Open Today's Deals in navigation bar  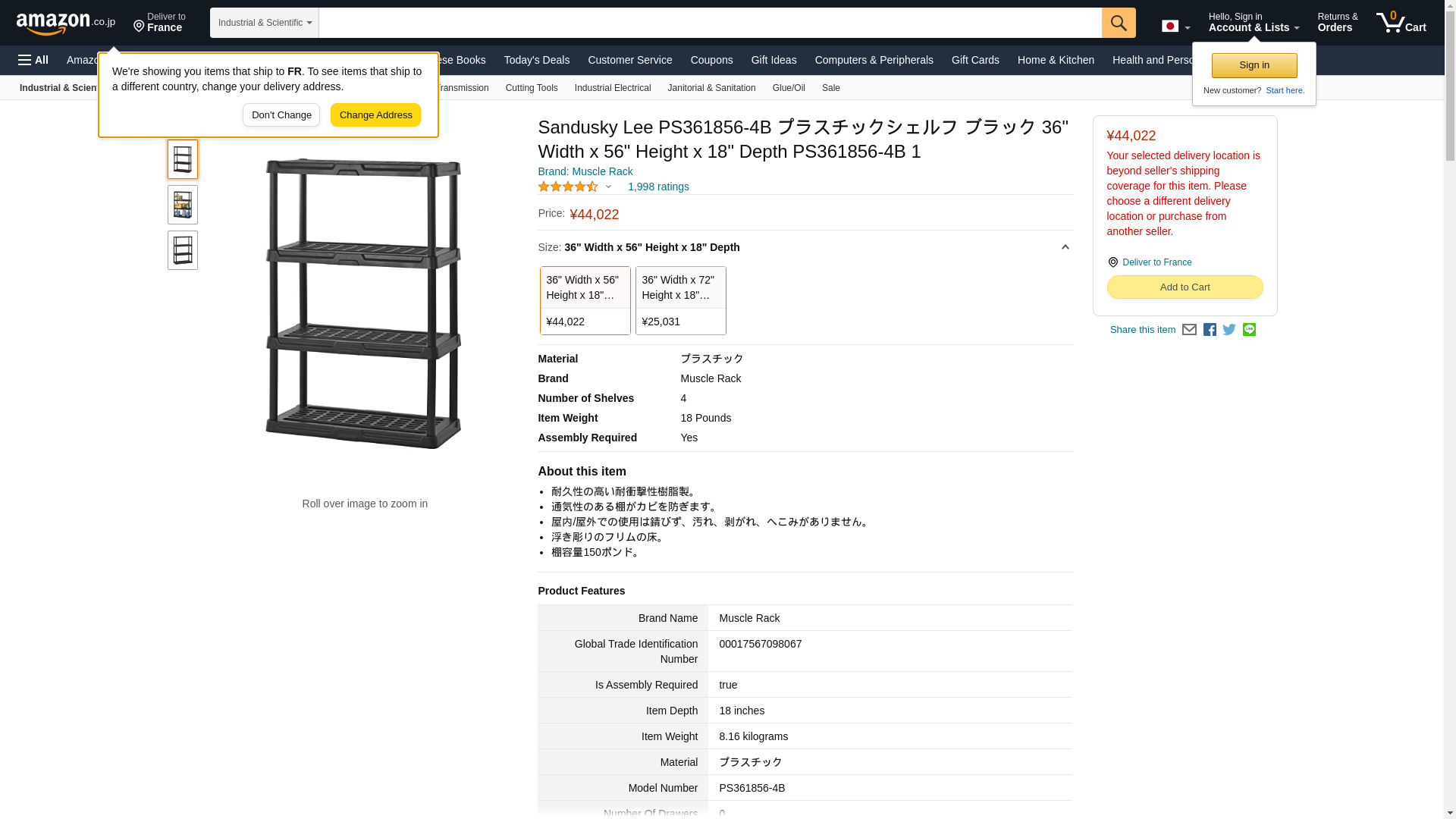pyautogui.click(x=536, y=60)
